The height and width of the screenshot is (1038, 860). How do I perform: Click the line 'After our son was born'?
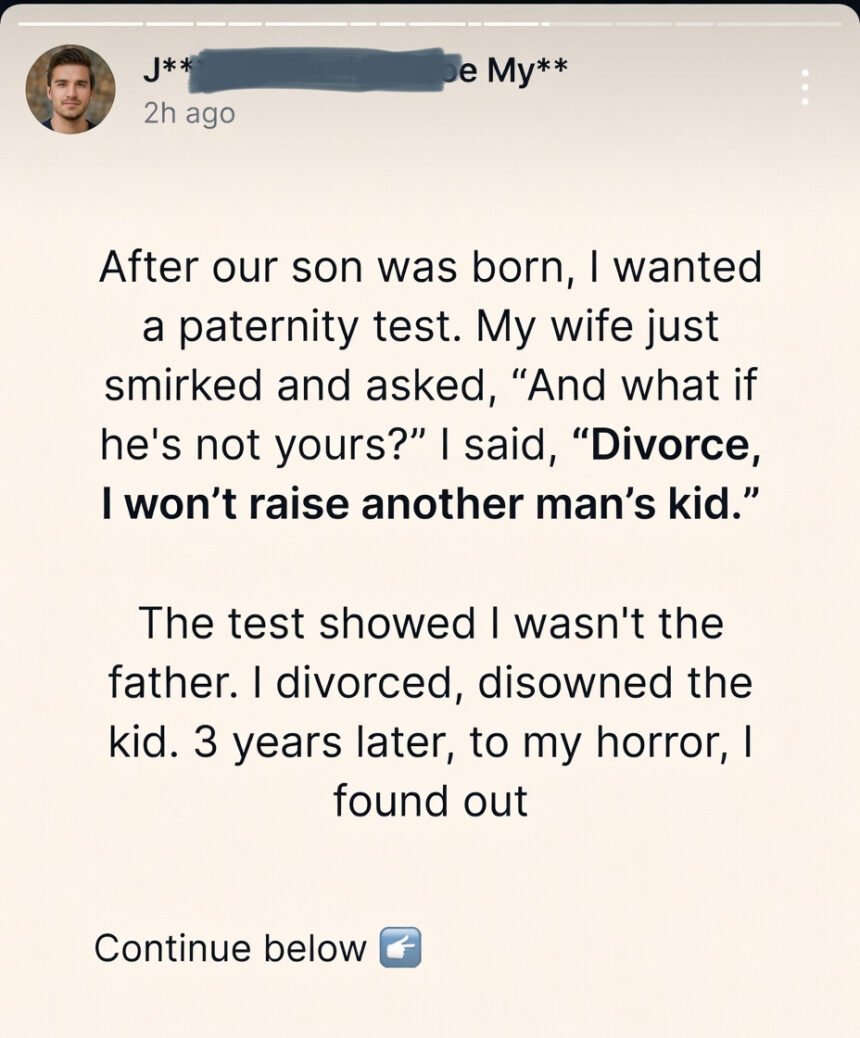tap(430, 268)
